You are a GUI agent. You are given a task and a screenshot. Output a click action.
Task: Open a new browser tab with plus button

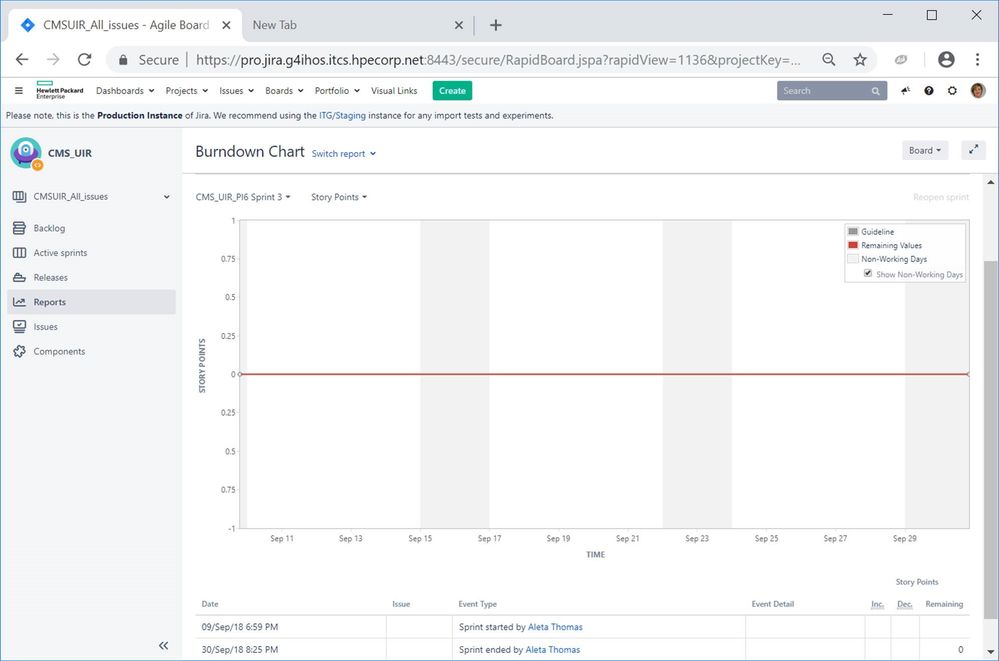495,25
